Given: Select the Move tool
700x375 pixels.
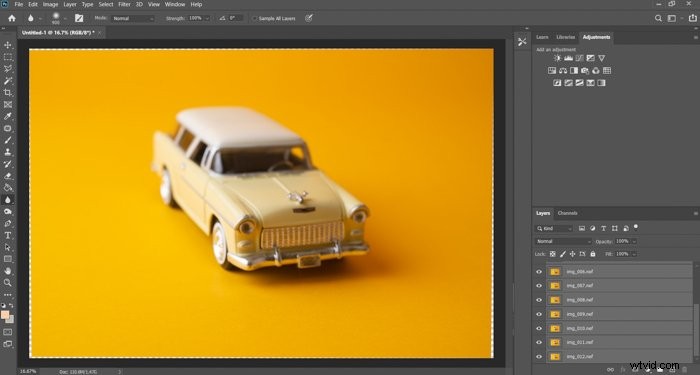Looking at the screenshot, I should pos(8,45).
